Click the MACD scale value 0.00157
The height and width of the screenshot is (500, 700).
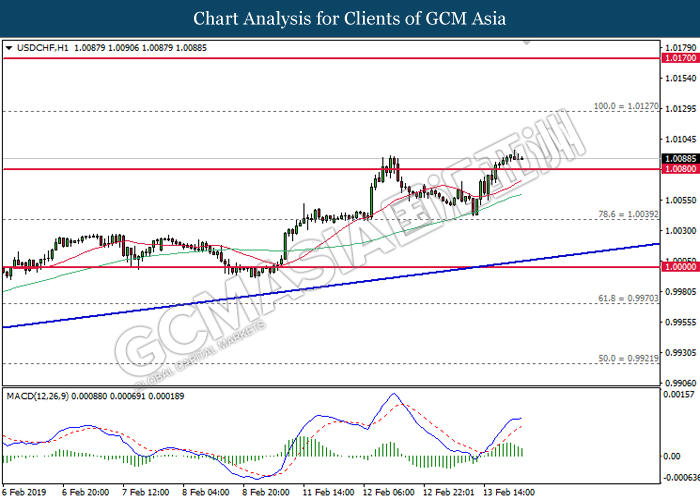click(x=679, y=395)
